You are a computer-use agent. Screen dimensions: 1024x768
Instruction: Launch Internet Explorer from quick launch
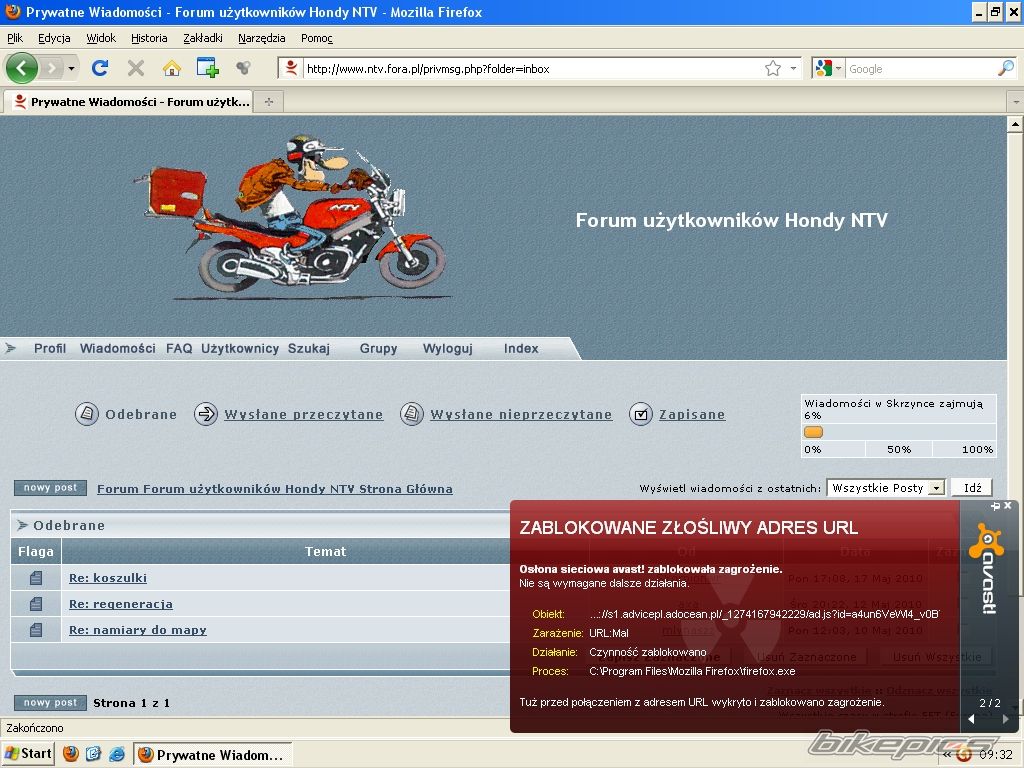tap(117, 754)
